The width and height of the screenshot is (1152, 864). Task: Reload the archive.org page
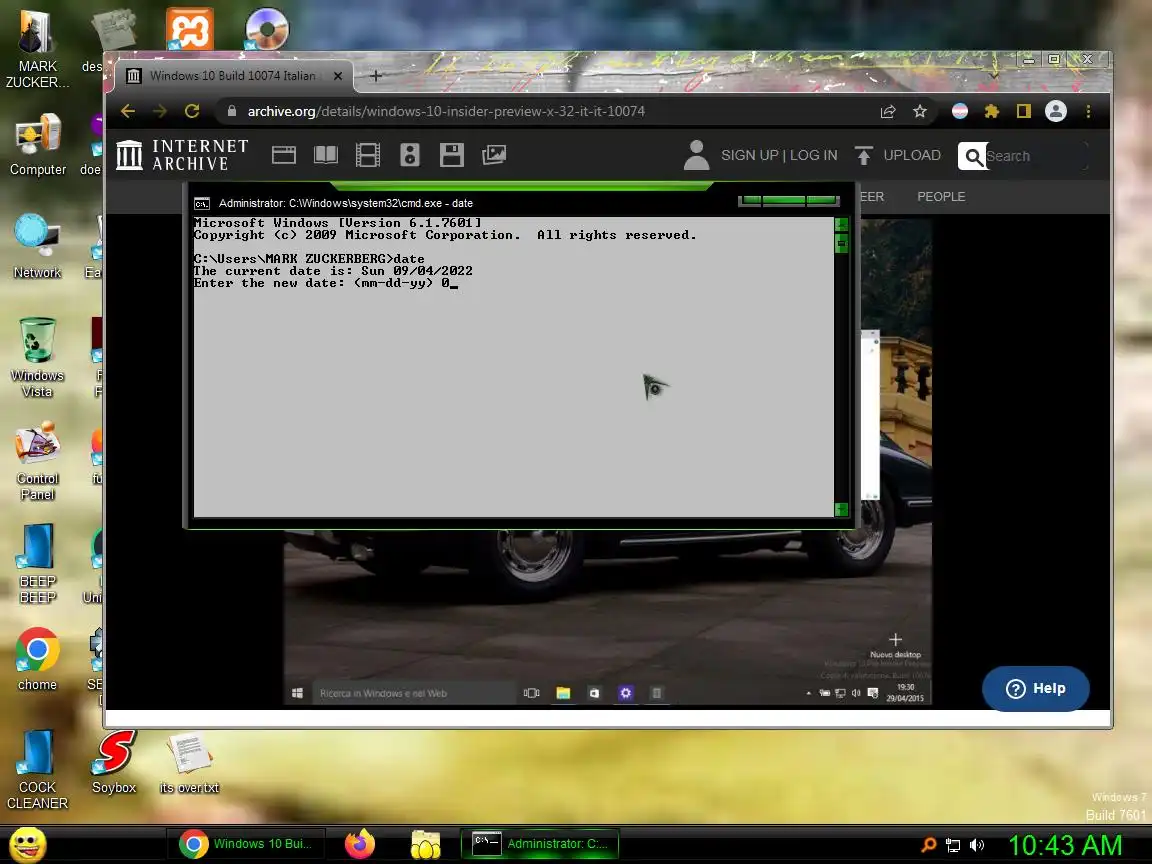[x=192, y=111]
